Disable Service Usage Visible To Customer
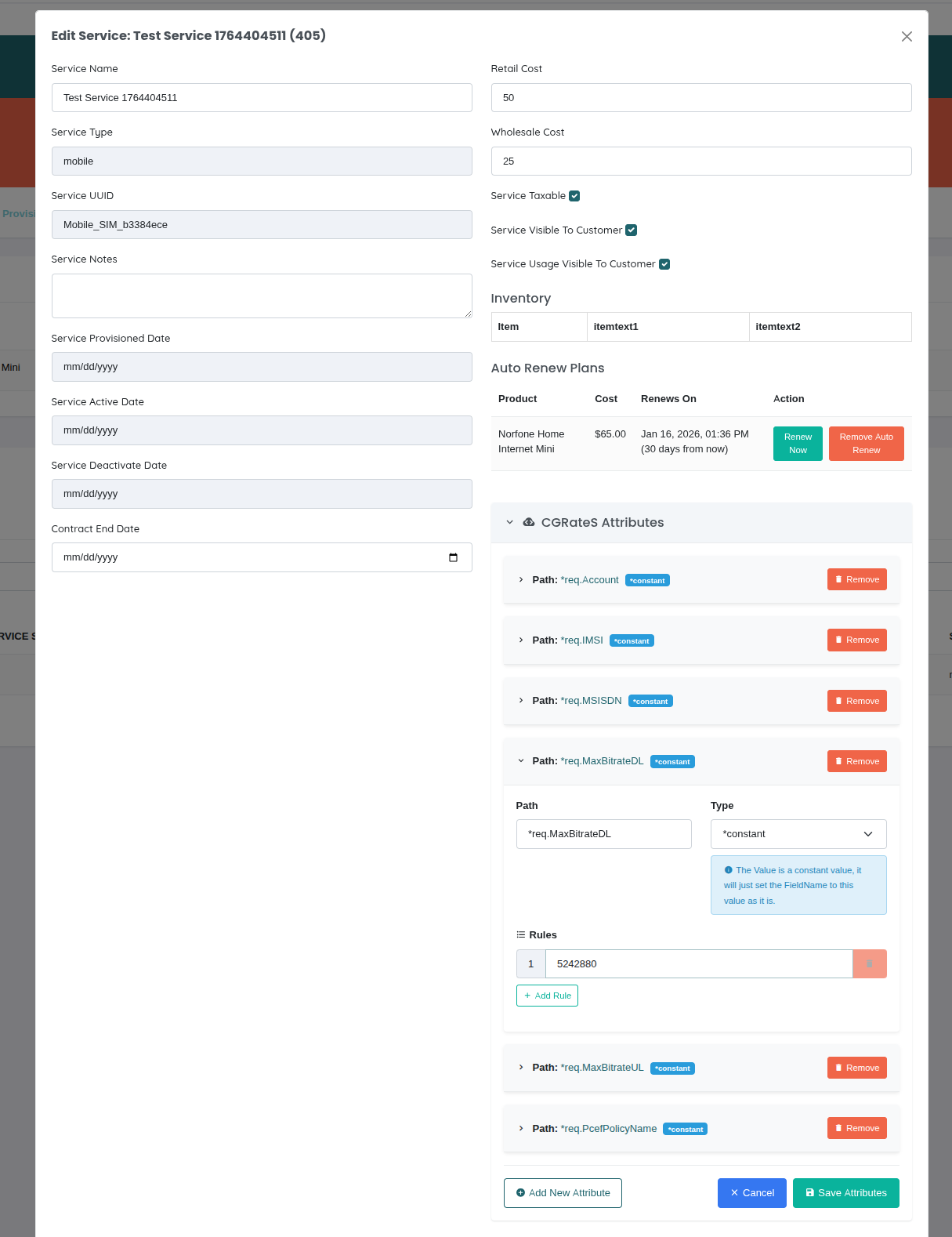 point(664,264)
